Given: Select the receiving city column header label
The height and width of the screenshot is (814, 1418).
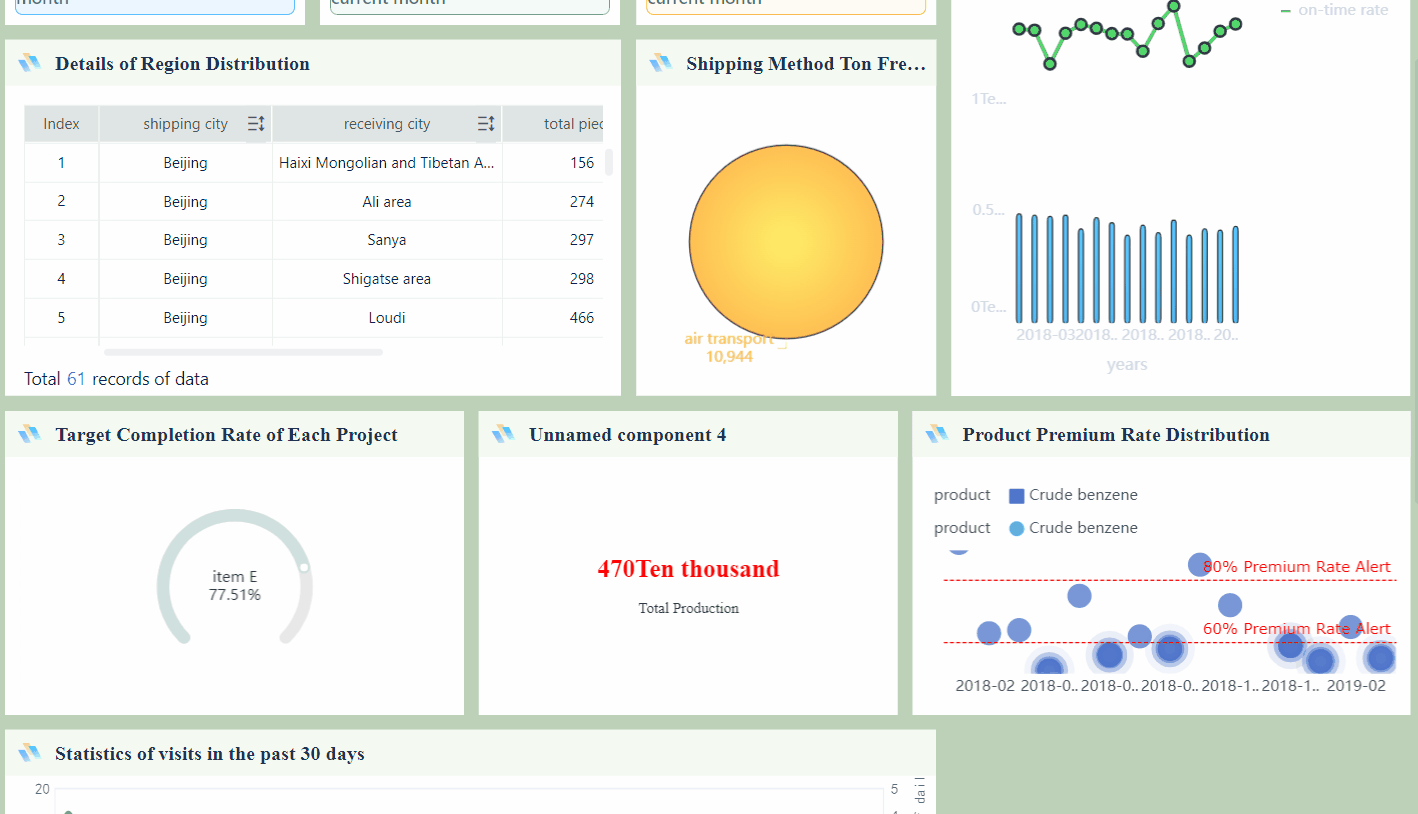Looking at the screenshot, I should pyautogui.click(x=387, y=124).
